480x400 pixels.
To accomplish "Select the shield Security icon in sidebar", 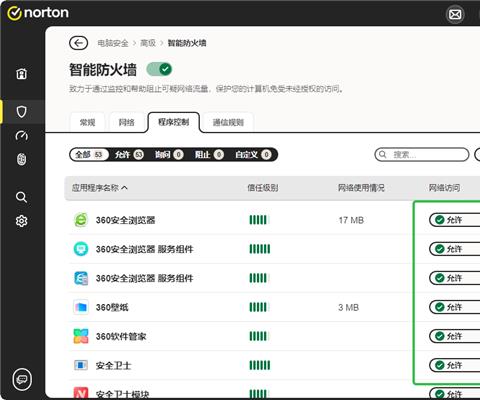I will [22, 112].
